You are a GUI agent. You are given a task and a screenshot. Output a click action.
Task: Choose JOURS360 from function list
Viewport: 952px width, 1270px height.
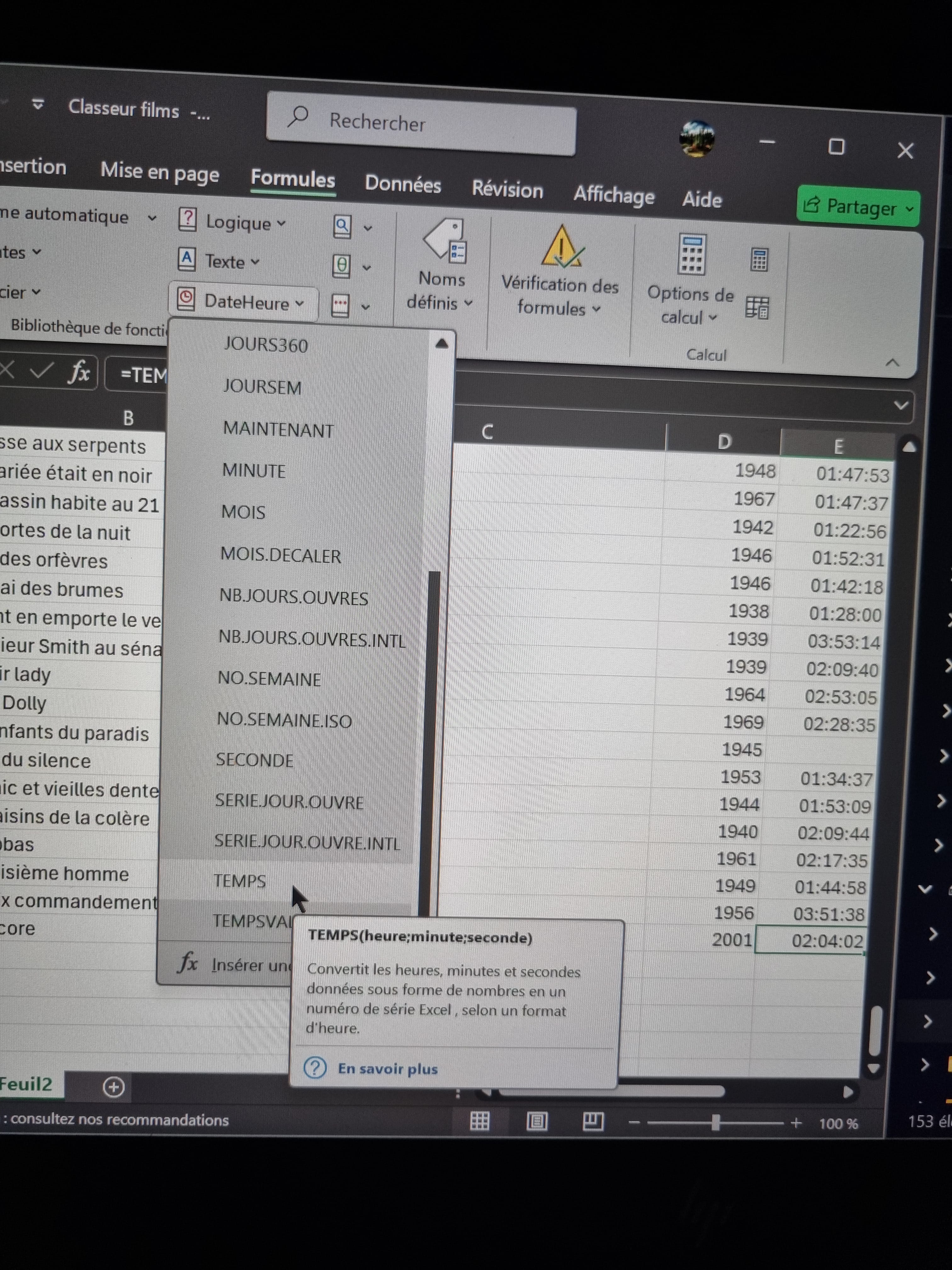(265, 345)
